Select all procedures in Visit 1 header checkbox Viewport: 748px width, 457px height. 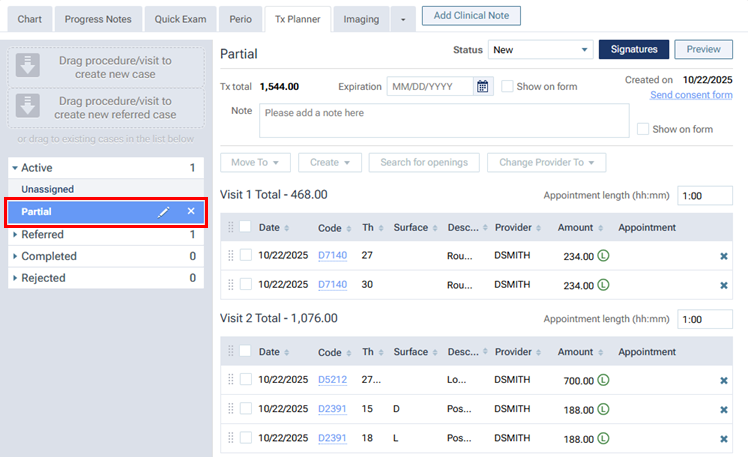[x=245, y=227]
